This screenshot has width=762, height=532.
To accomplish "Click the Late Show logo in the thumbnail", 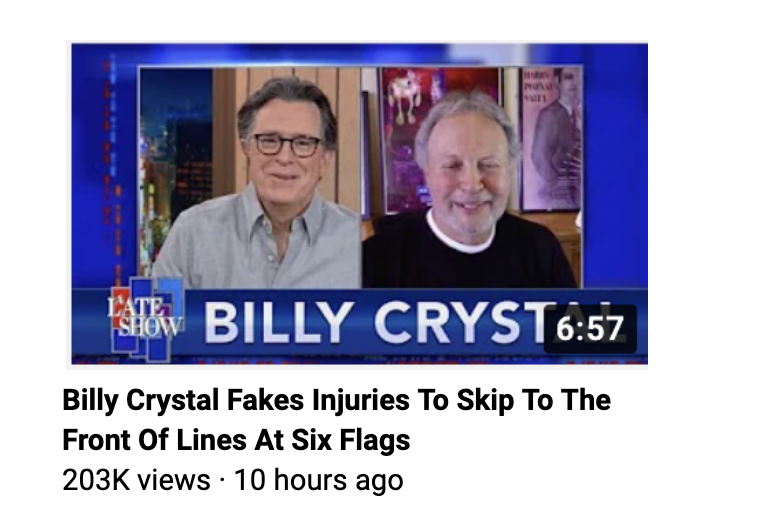I will (x=145, y=319).
